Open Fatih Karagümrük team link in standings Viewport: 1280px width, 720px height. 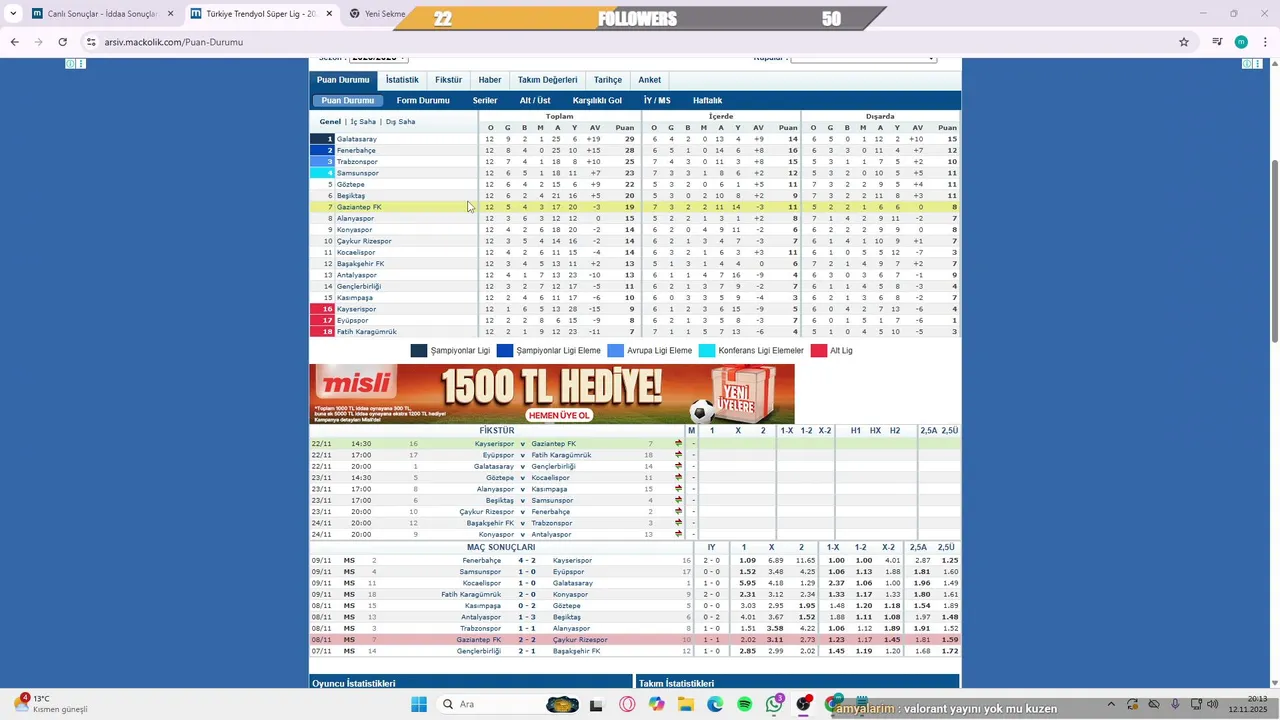pos(367,332)
